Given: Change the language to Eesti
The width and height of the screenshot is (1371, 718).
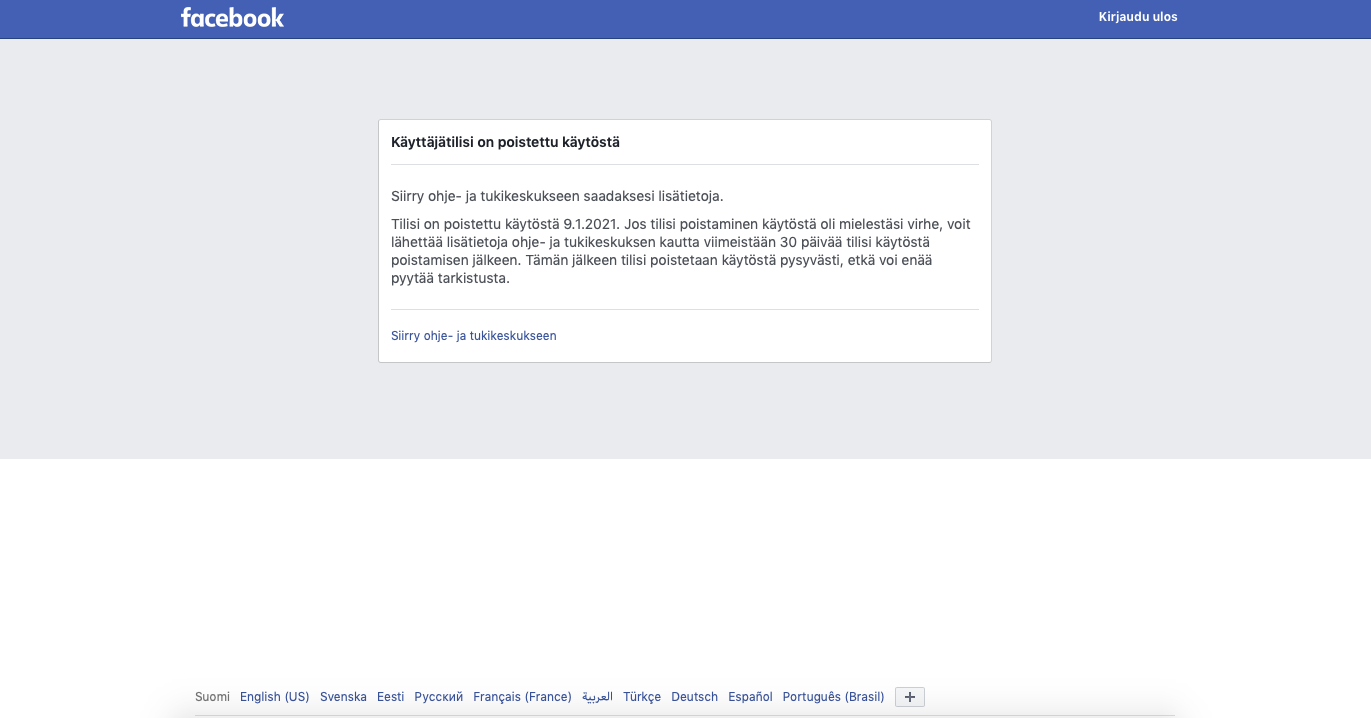Looking at the screenshot, I should click(x=390, y=697).
